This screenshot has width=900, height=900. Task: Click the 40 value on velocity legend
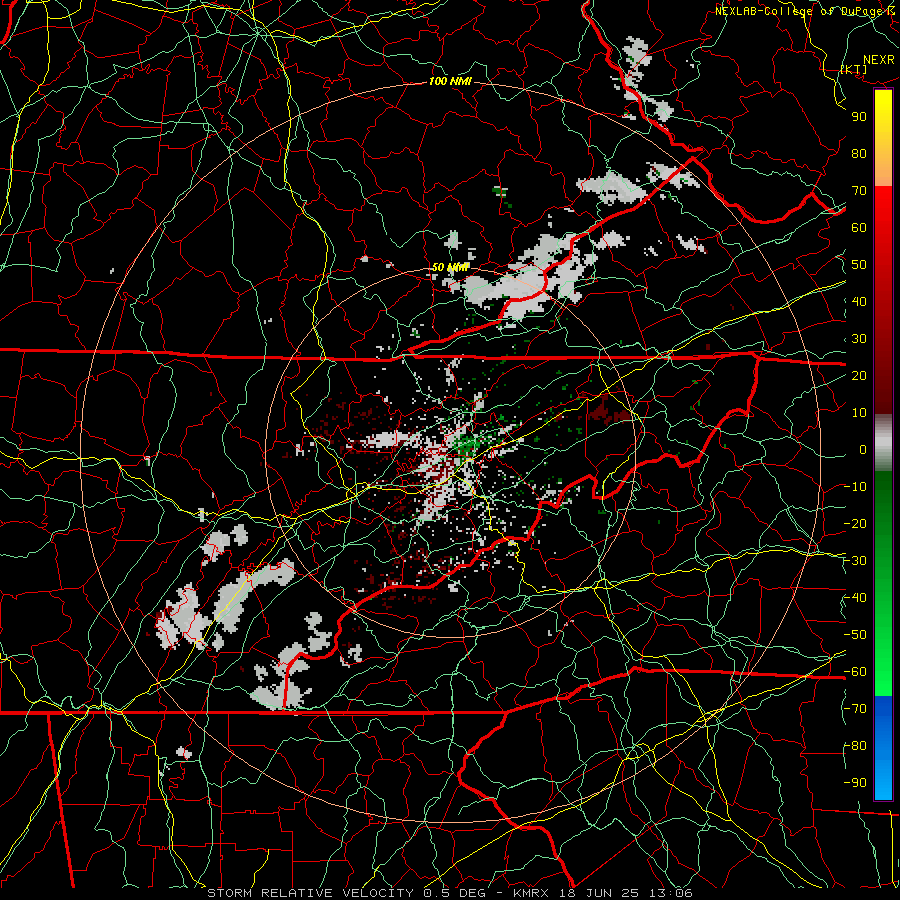[859, 302]
